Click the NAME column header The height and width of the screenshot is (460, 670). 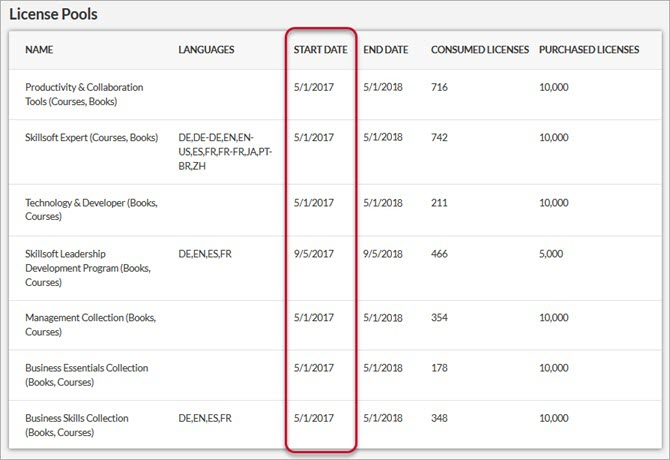tap(39, 49)
